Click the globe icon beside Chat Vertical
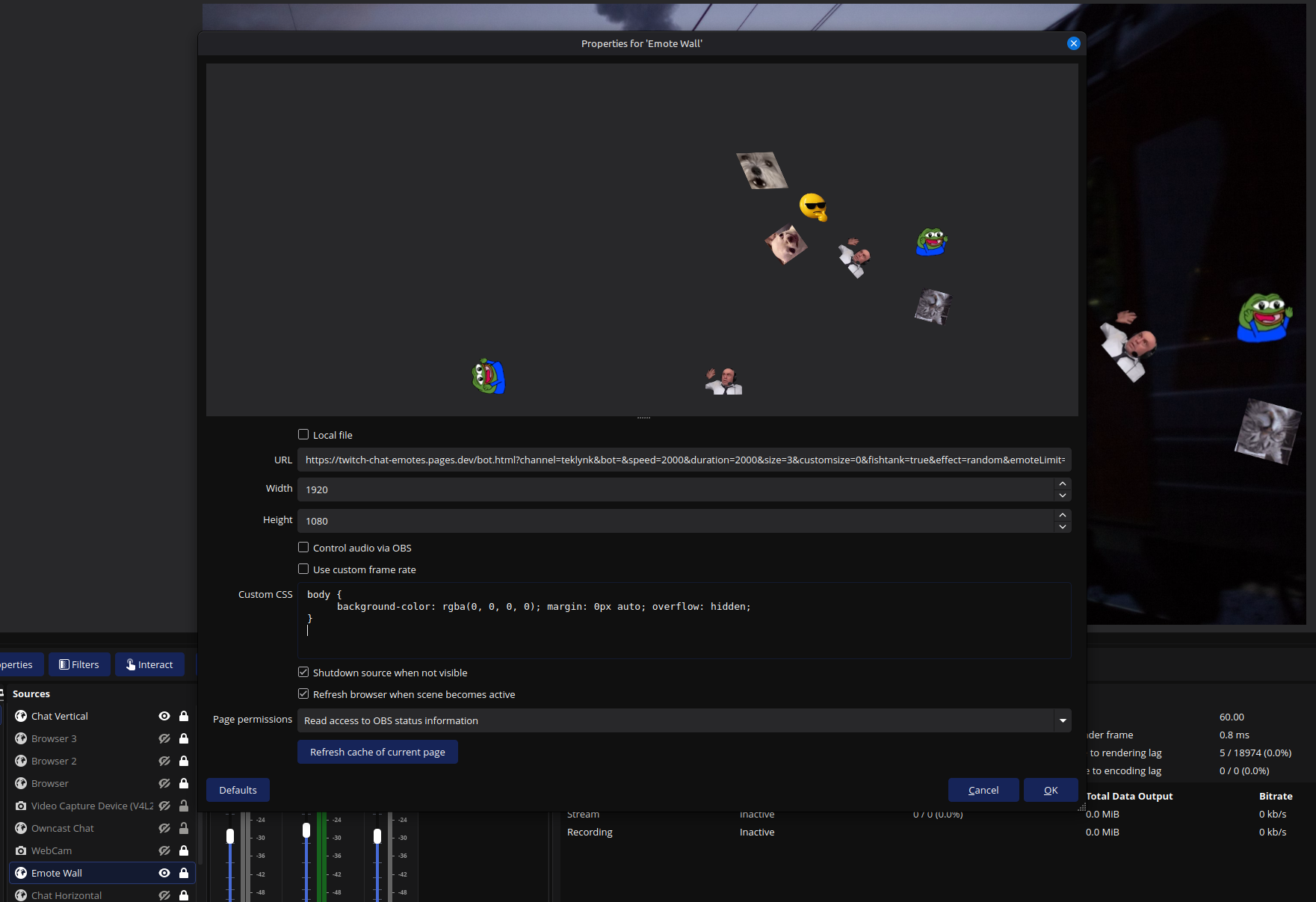This screenshot has height=902, width=1316. [21, 716]
